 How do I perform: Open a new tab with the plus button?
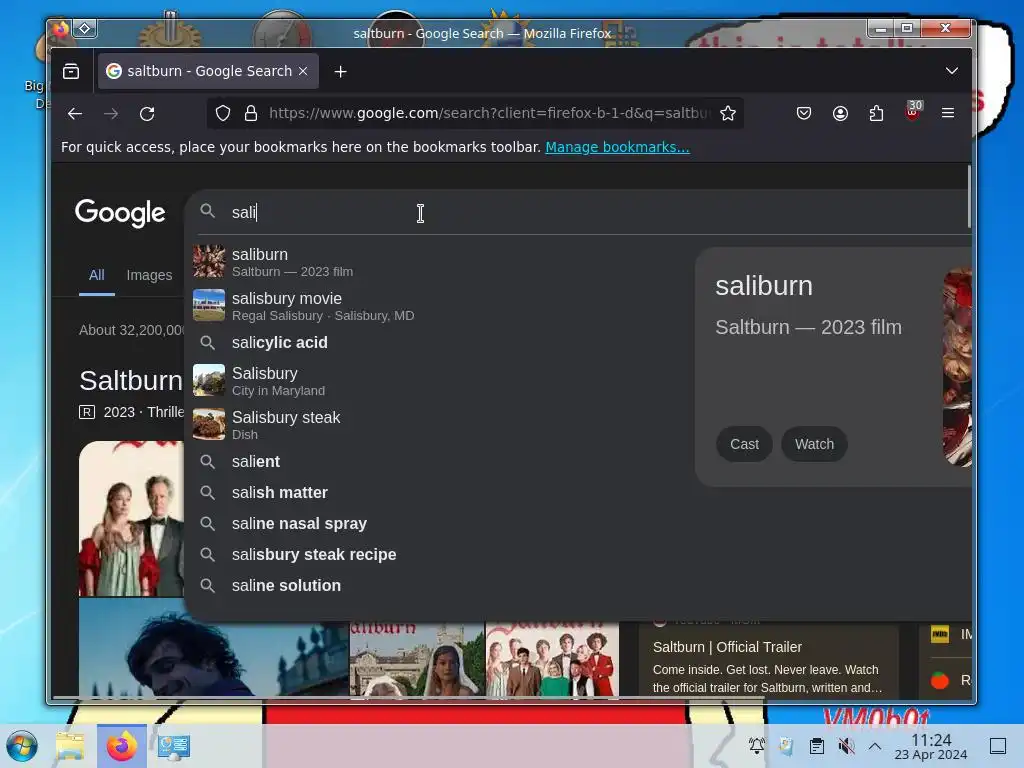pos(340,71)
